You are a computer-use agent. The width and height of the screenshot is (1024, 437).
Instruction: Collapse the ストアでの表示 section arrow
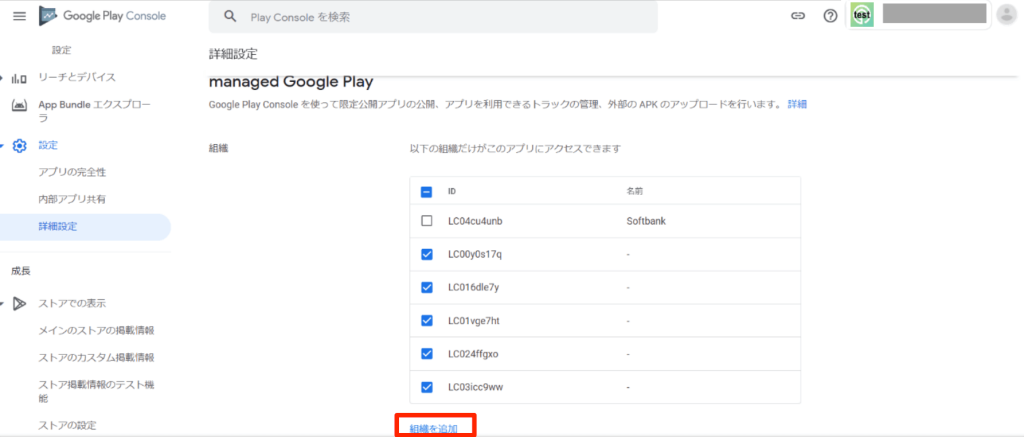[x=3, y=303]
